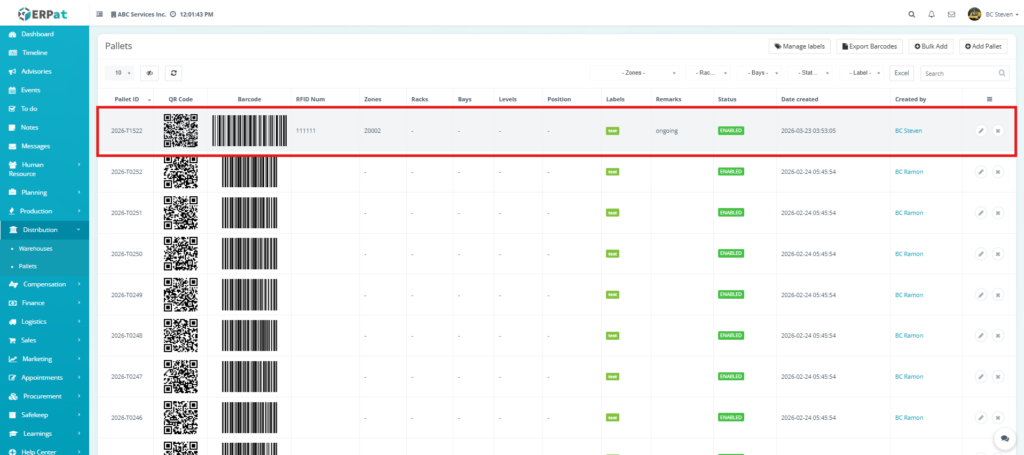
Task: Open the notifications bell
Action: [931, 14]
